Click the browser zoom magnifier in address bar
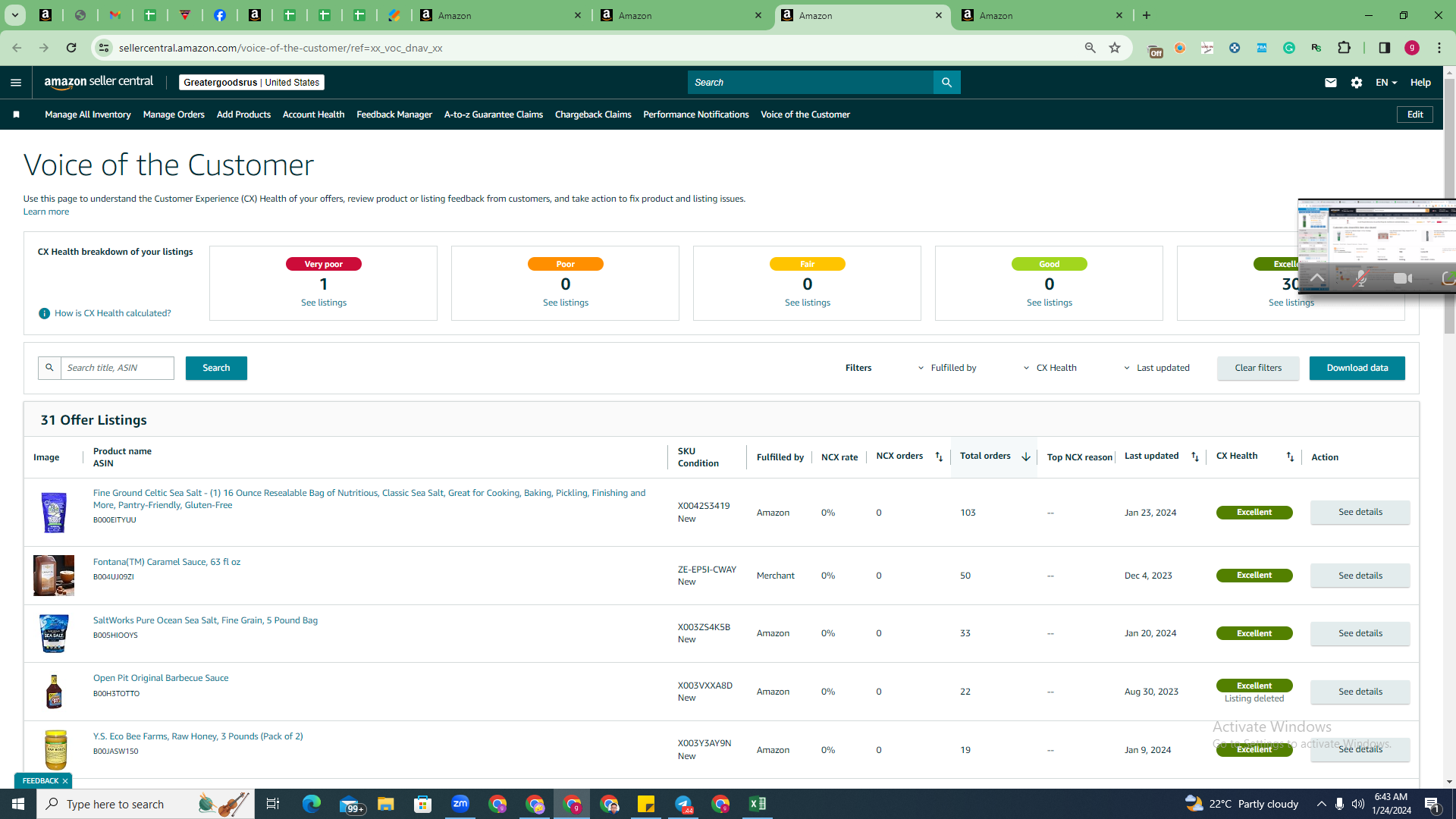Image resolution: width=1456 pixels, height=819 pixels. tap(1090, 48)
